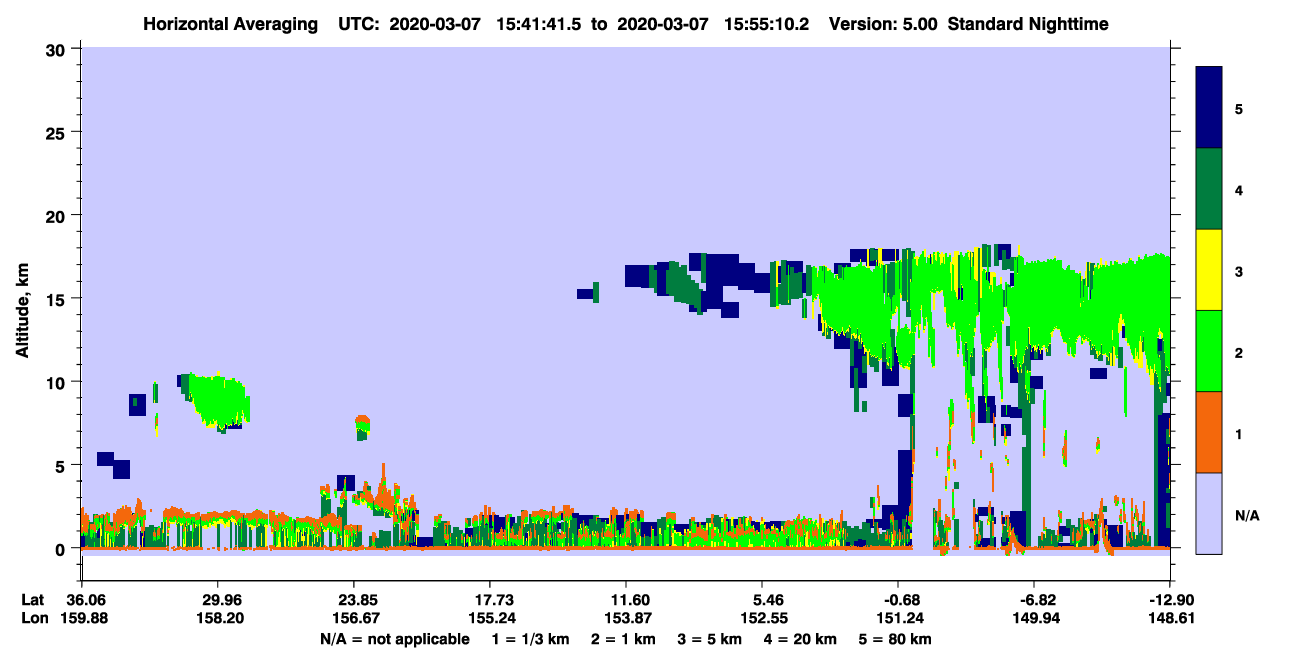Click 'Version: 5.00' in the title
This screenshot has height=667, width=1300.
[883, 24]
